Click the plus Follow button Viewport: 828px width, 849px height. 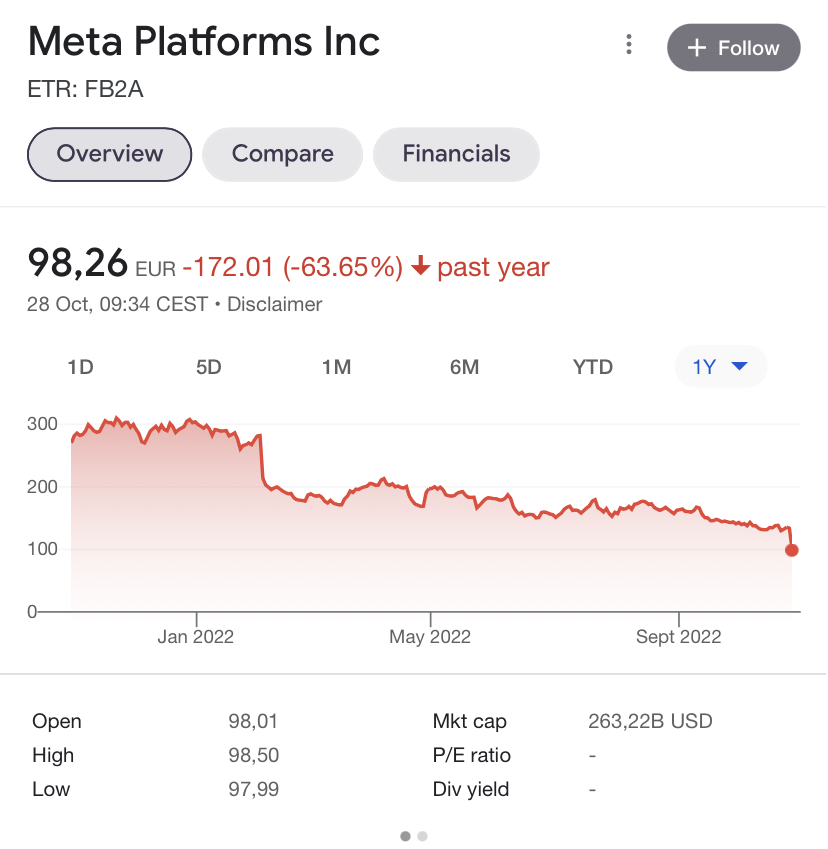(x=735, y=48)
